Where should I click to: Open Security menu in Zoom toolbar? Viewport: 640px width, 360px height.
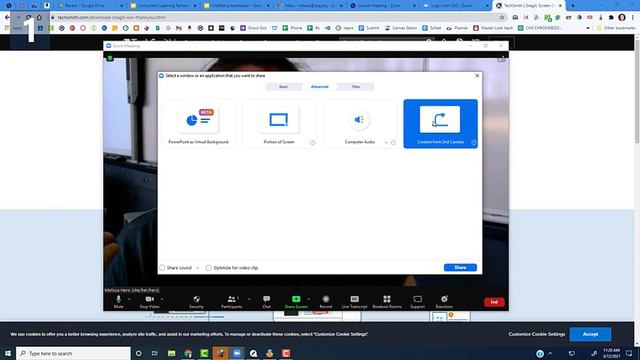pos(196,302)
